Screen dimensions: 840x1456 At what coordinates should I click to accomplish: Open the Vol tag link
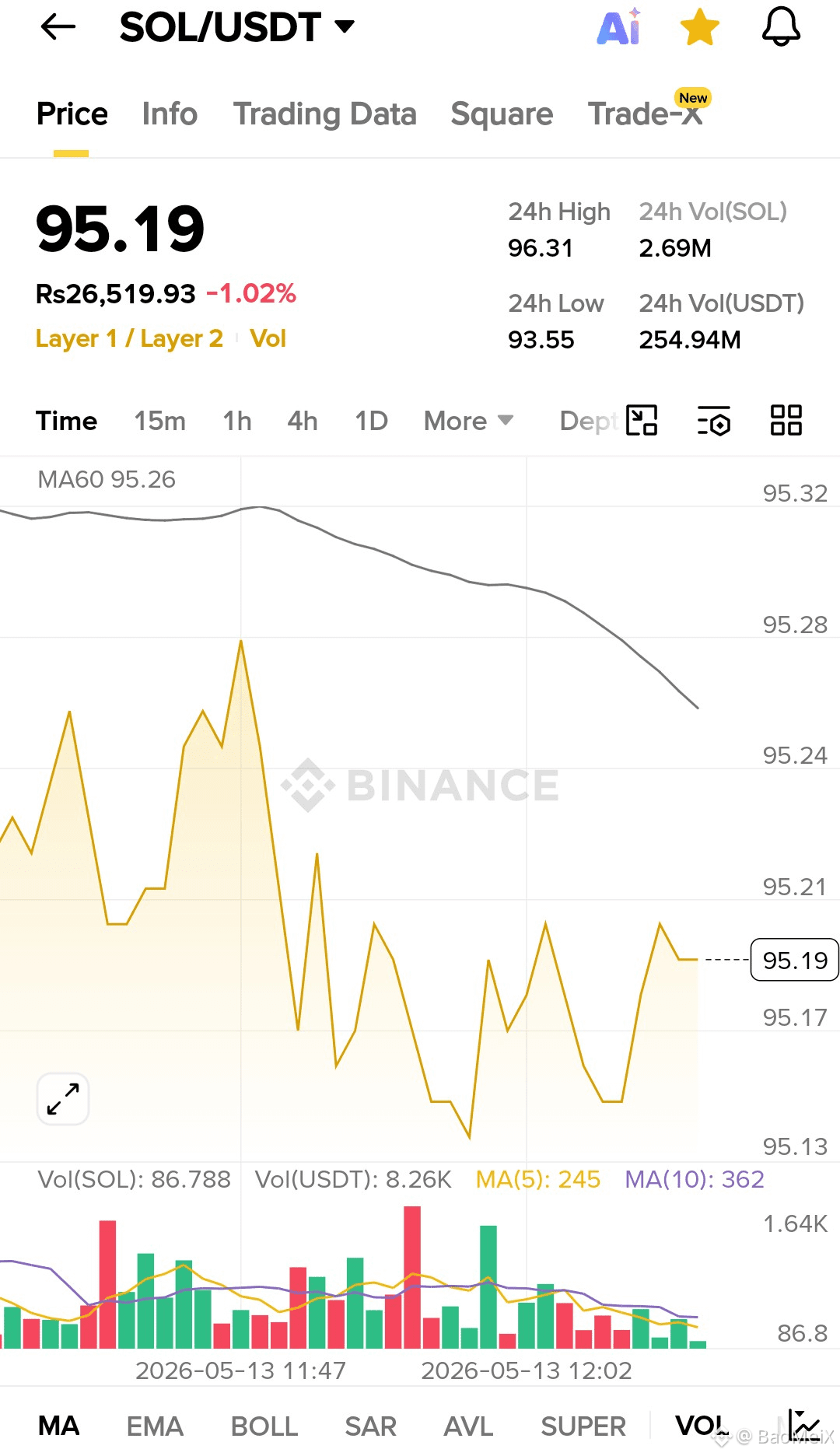click(268, 338)
